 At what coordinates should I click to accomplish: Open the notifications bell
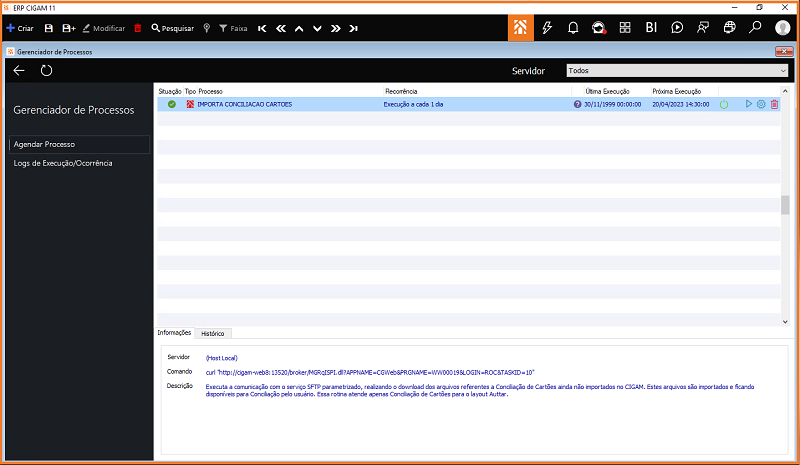tap(573, 28)
